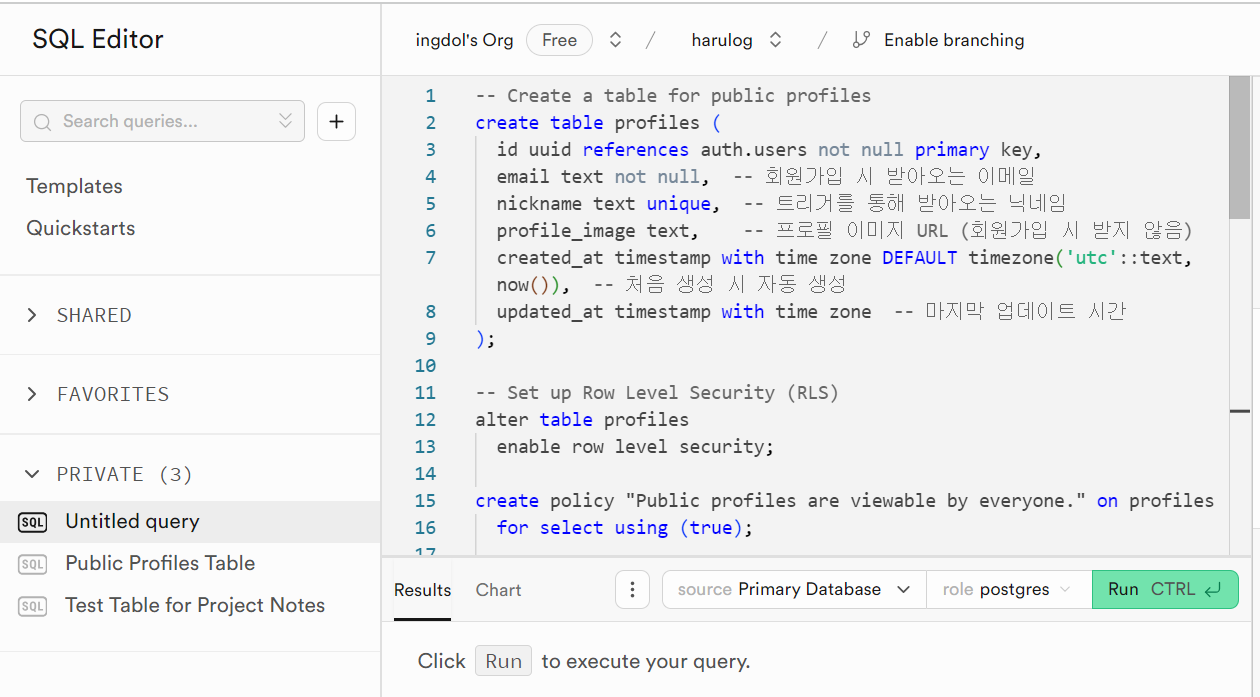Collapse the PRIVATE (3) section
This screenshot has height=697, width=1260.
[190, 474]
